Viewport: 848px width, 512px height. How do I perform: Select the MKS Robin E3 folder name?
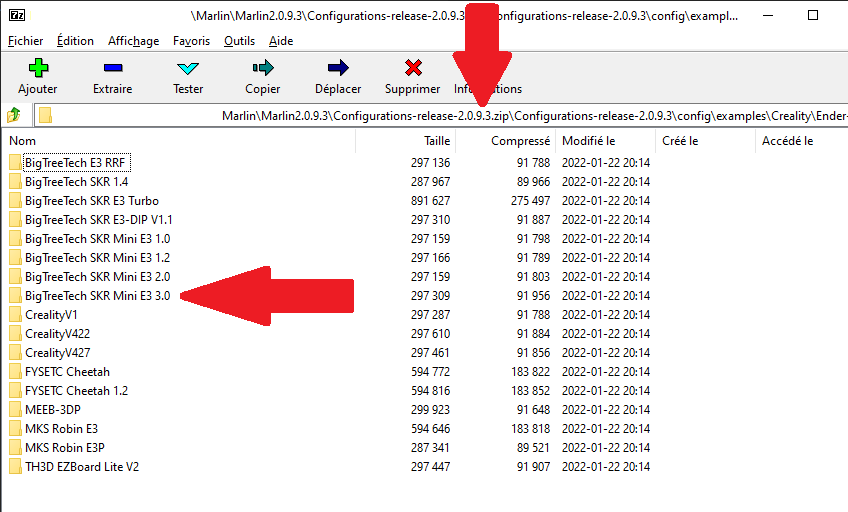(61, 429)
